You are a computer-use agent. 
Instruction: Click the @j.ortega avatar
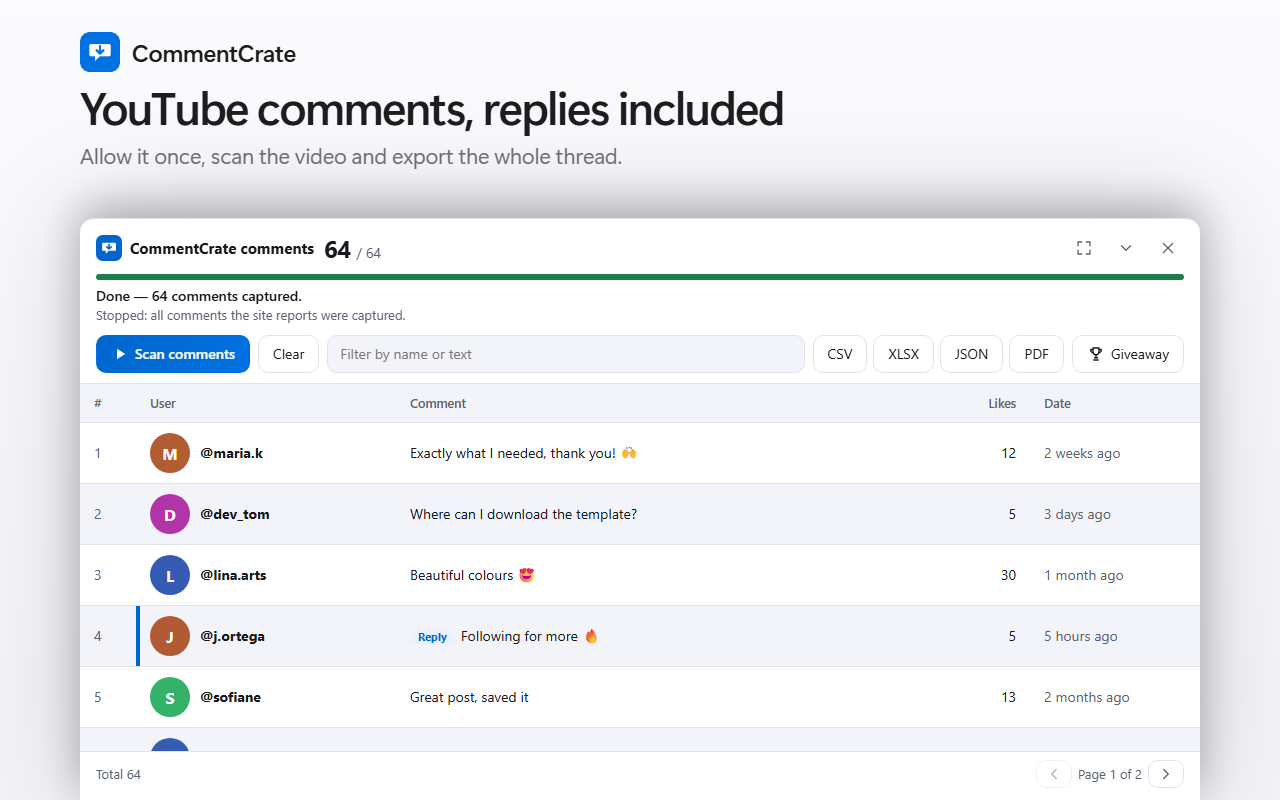(x=170, y=636)
